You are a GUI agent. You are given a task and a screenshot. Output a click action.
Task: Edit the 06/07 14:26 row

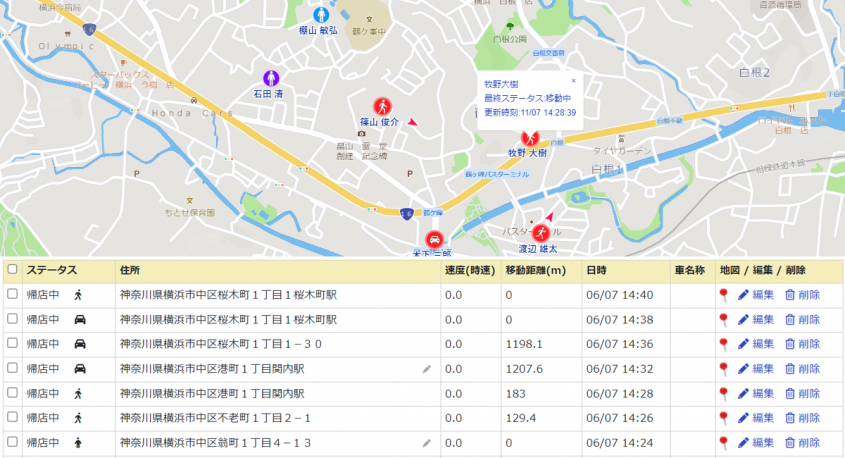click(756, 418)
